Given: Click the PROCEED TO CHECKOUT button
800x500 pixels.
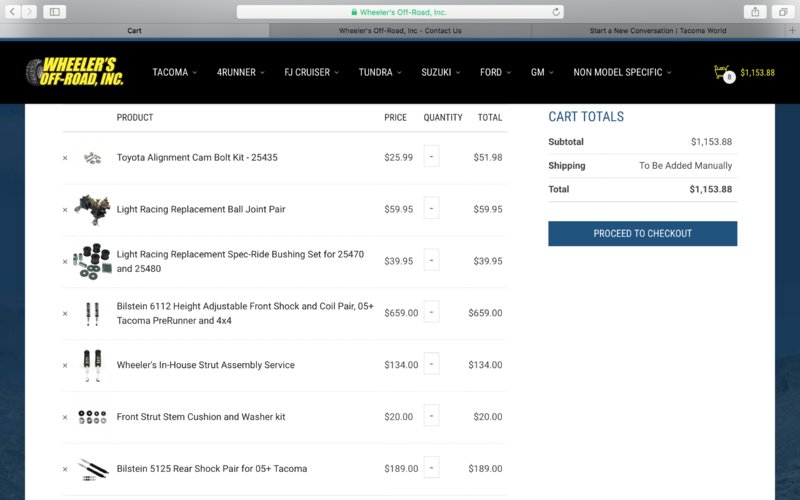Looking at the screenshot, I should click(642, 234).
